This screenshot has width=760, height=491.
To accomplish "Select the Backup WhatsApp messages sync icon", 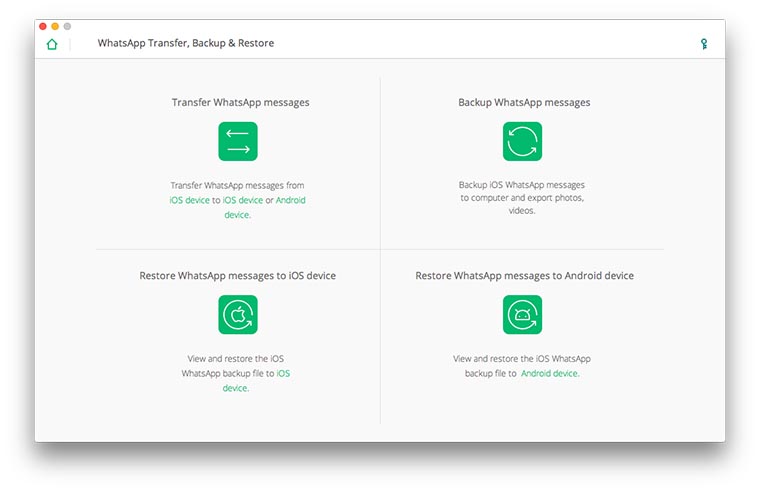I will click(x=522, y=142).
